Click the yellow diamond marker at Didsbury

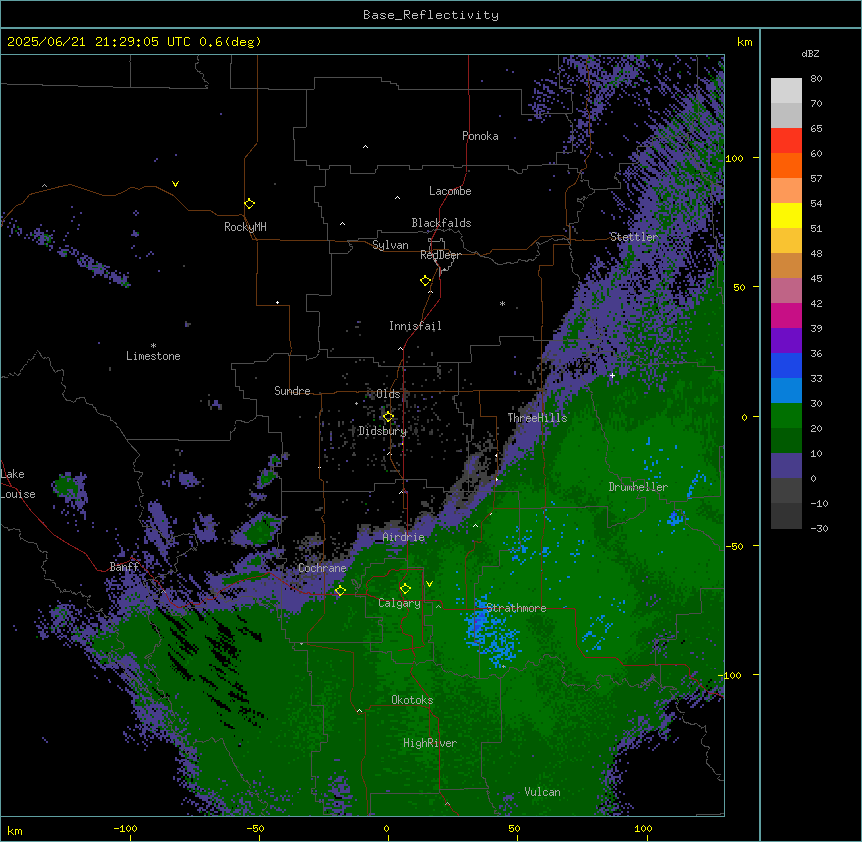[x=388, y=417]
